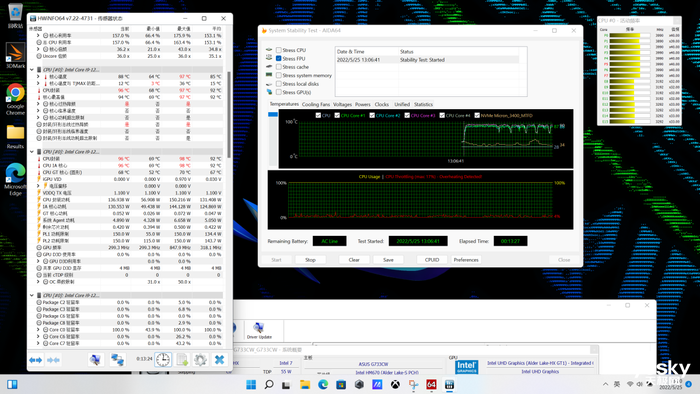Enable Stress cache checkbox
Viewport: 700px width, 394px height.
[x=279, y=67]
